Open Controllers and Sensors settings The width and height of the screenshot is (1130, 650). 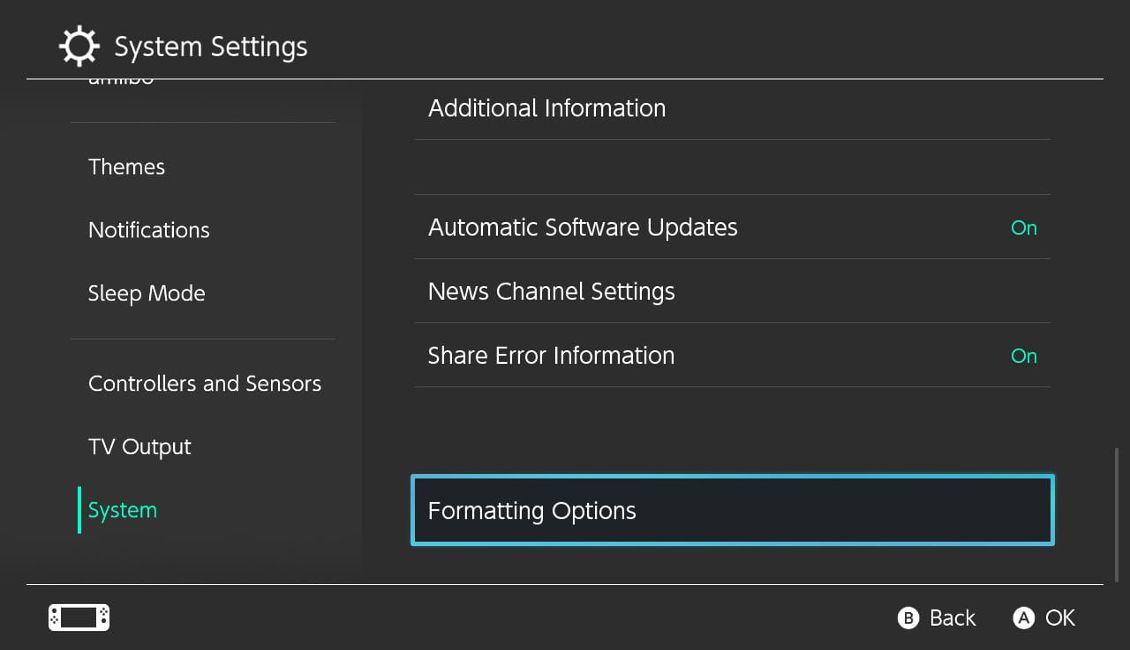pos(204,383)
